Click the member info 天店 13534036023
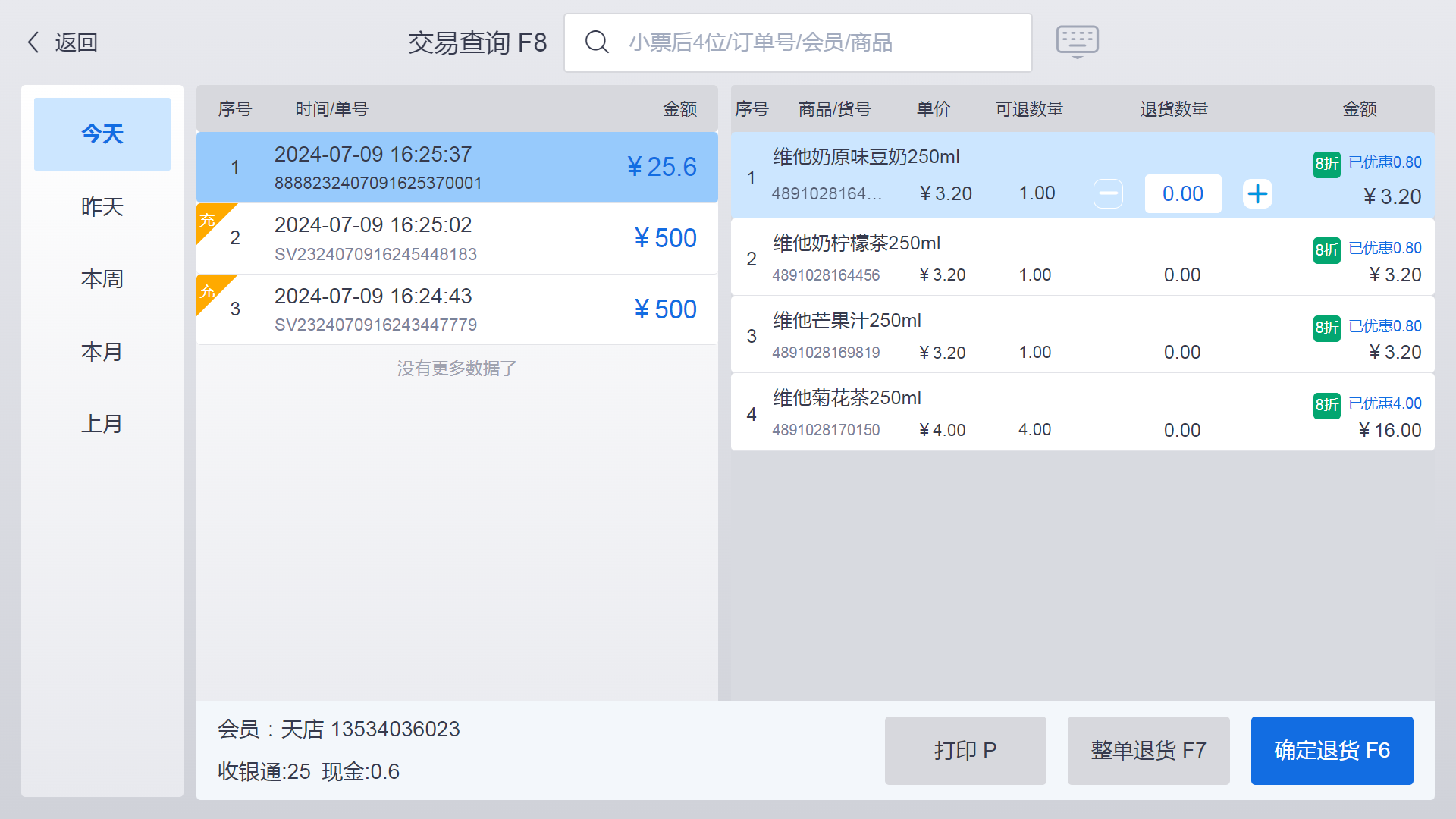Screen dimensions: 1456x819 [x=338, y=729]
